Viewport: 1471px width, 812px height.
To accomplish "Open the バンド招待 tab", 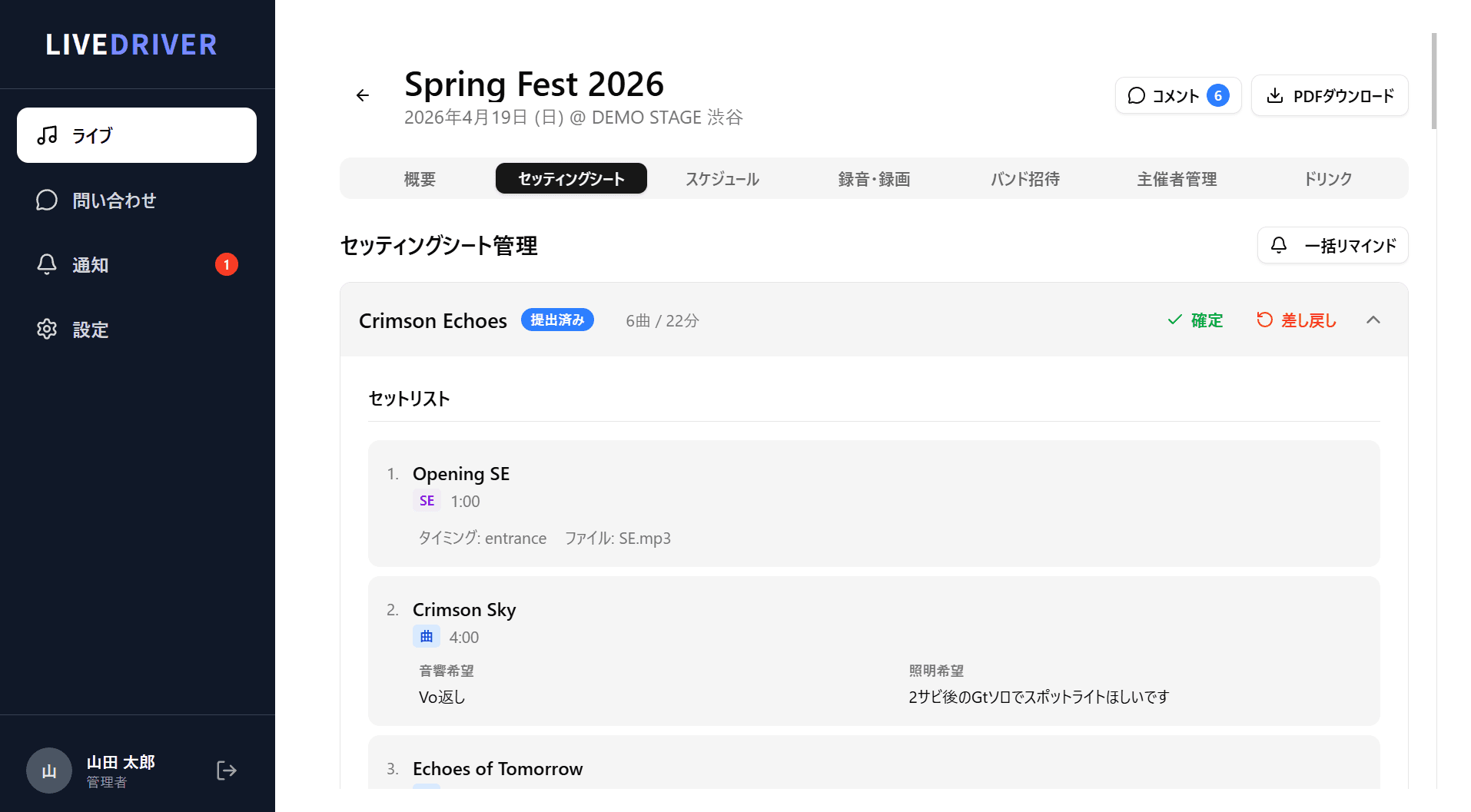I will click(x=1025, y=179).
